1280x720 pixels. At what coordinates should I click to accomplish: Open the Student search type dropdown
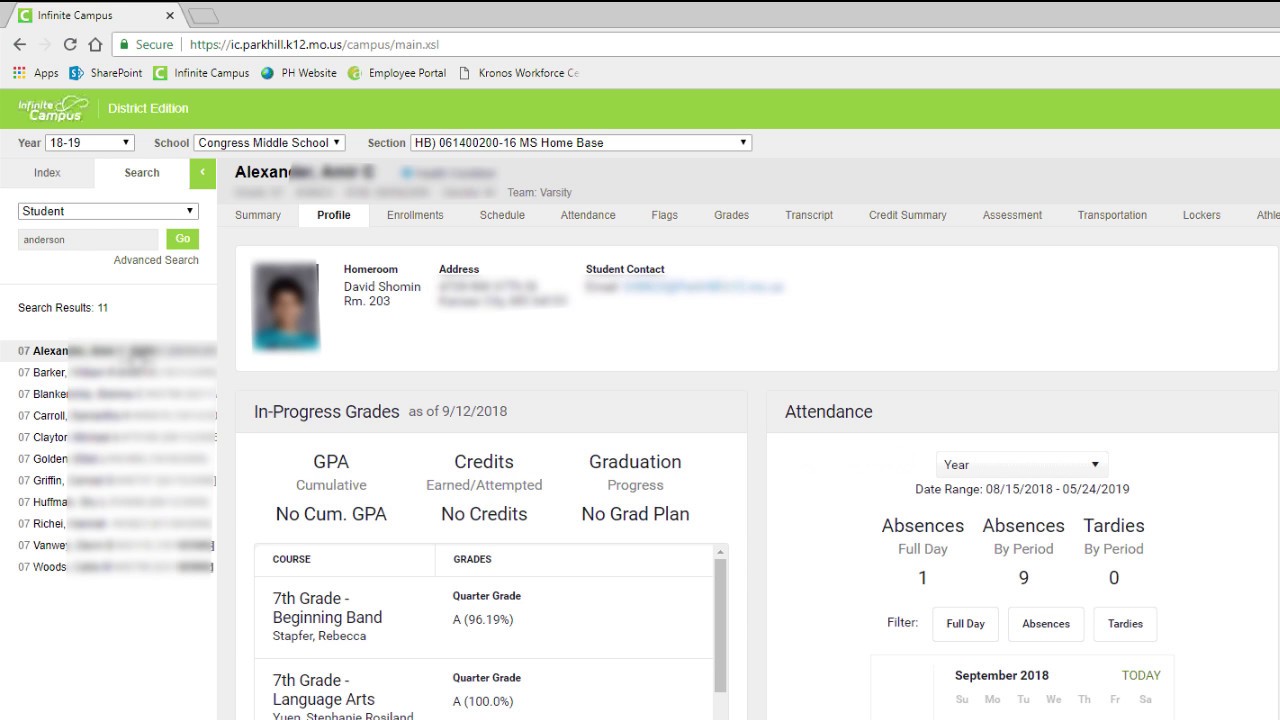point(108,211)
